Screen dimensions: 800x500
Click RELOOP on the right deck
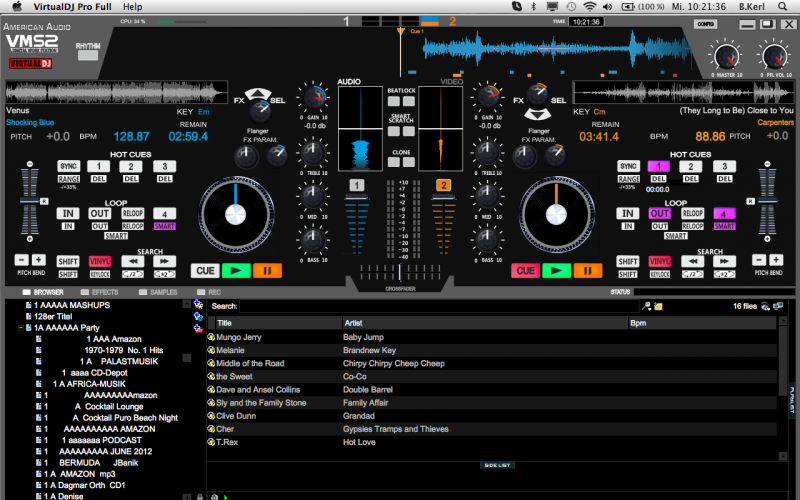692,213
